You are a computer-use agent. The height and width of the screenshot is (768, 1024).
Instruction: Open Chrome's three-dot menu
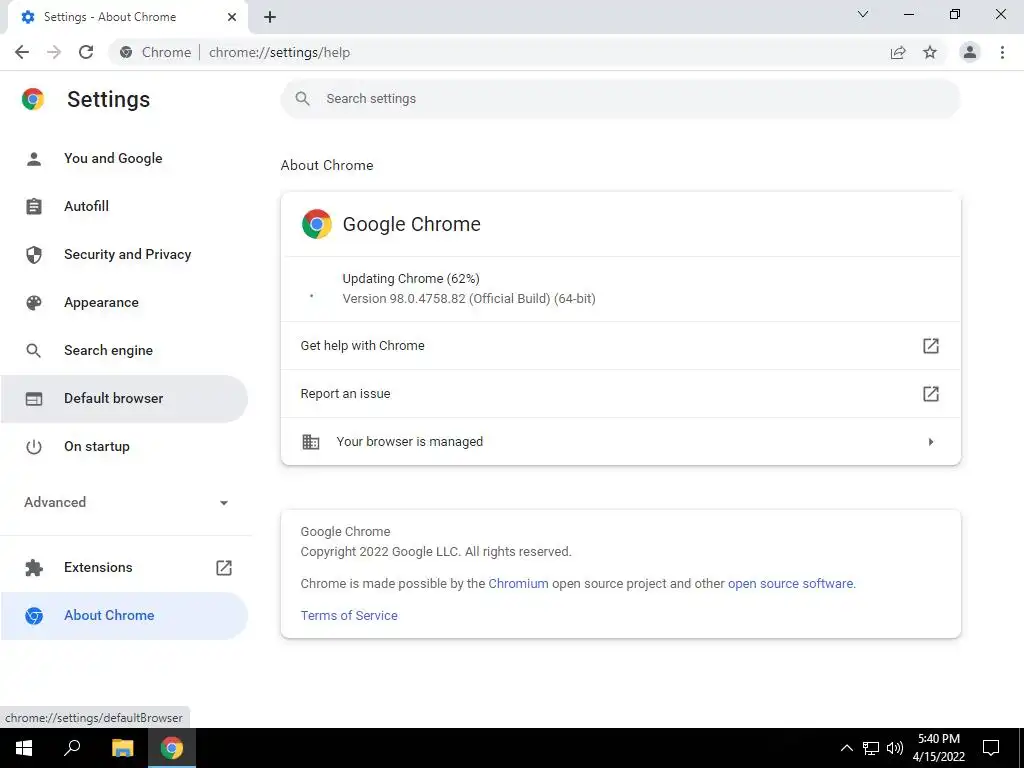1002,52
